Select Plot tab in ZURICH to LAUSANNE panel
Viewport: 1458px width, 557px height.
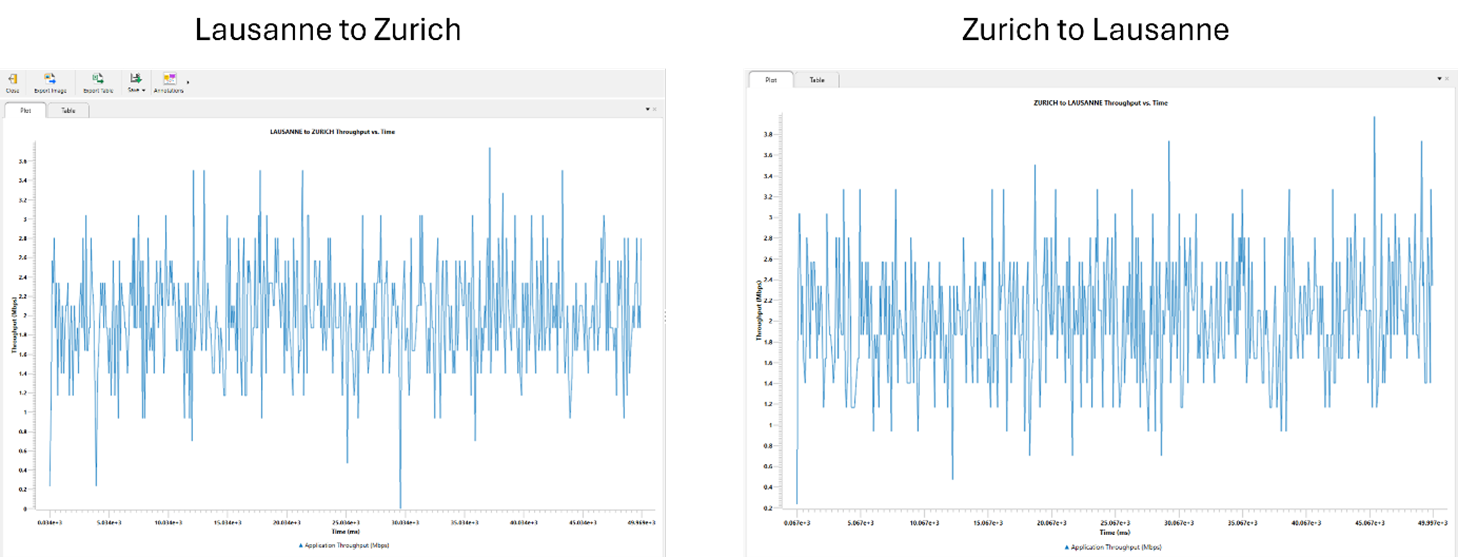coord(771,80)
